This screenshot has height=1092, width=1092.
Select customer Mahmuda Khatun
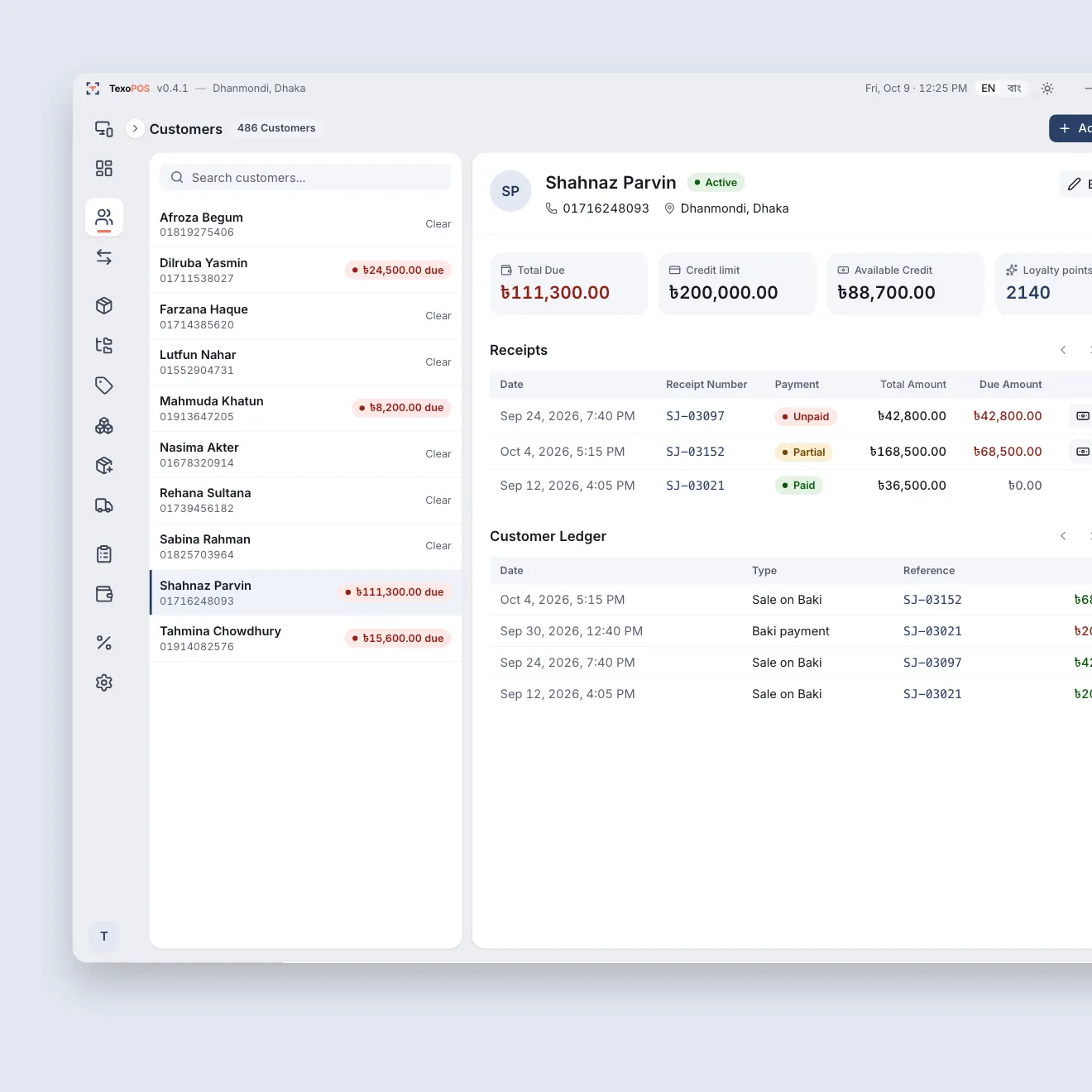(x=305, y=409)
